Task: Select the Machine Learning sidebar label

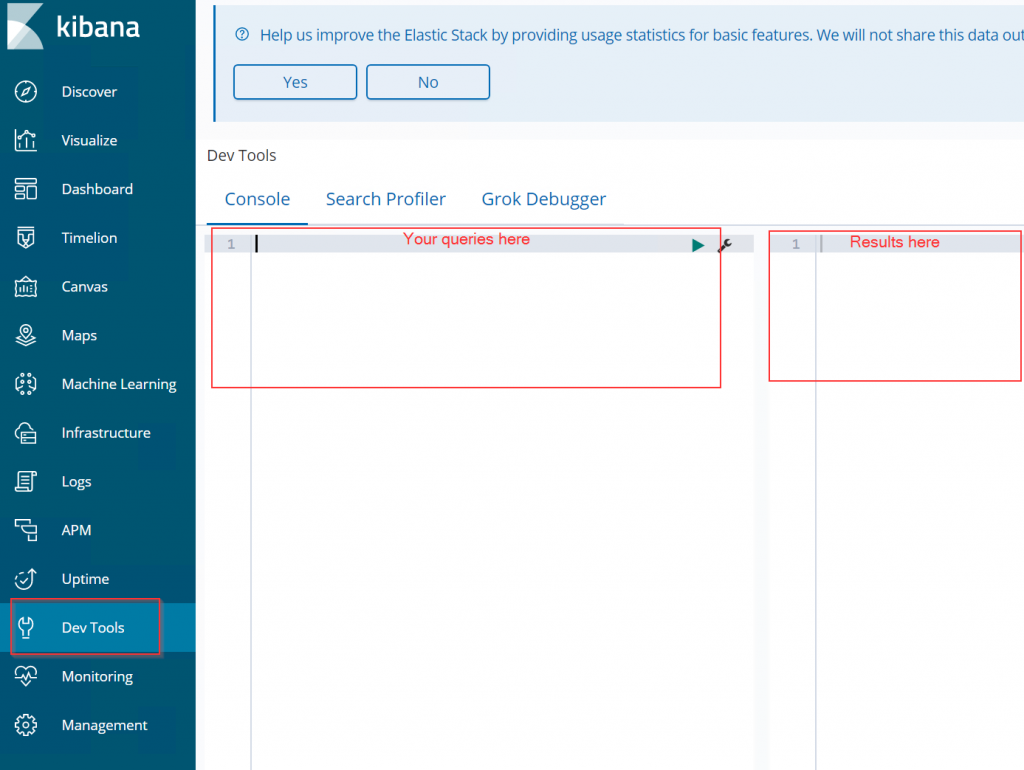Action: [x=119, y=384]
